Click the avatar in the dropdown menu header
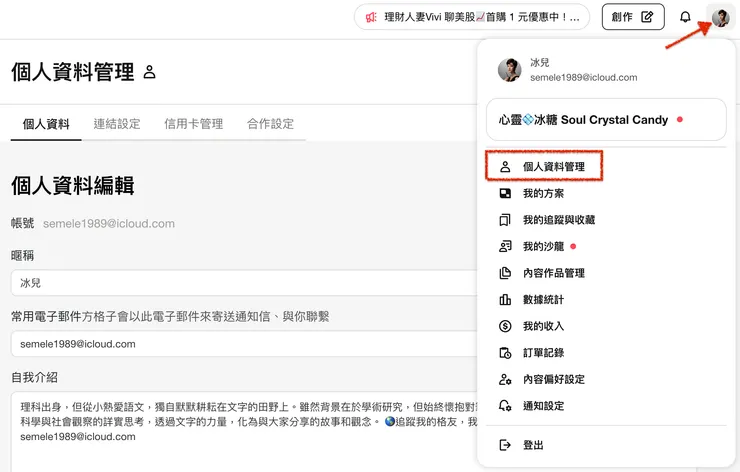This screenshot has width=740, height=472. pyautogui.click(x=510, y=70)
